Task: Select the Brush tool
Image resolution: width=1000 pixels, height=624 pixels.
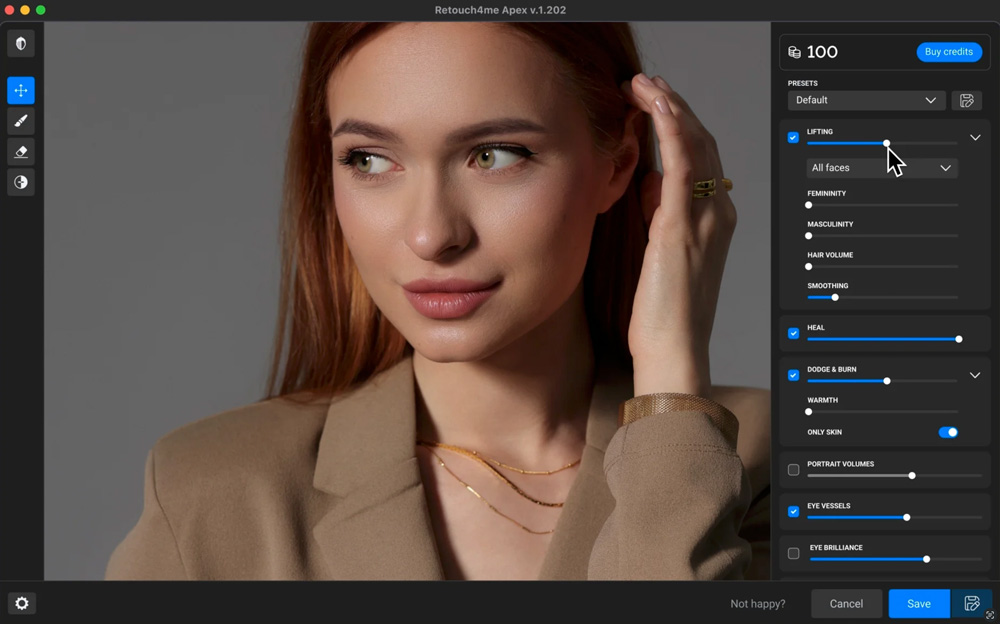Action: click(21, 121)
